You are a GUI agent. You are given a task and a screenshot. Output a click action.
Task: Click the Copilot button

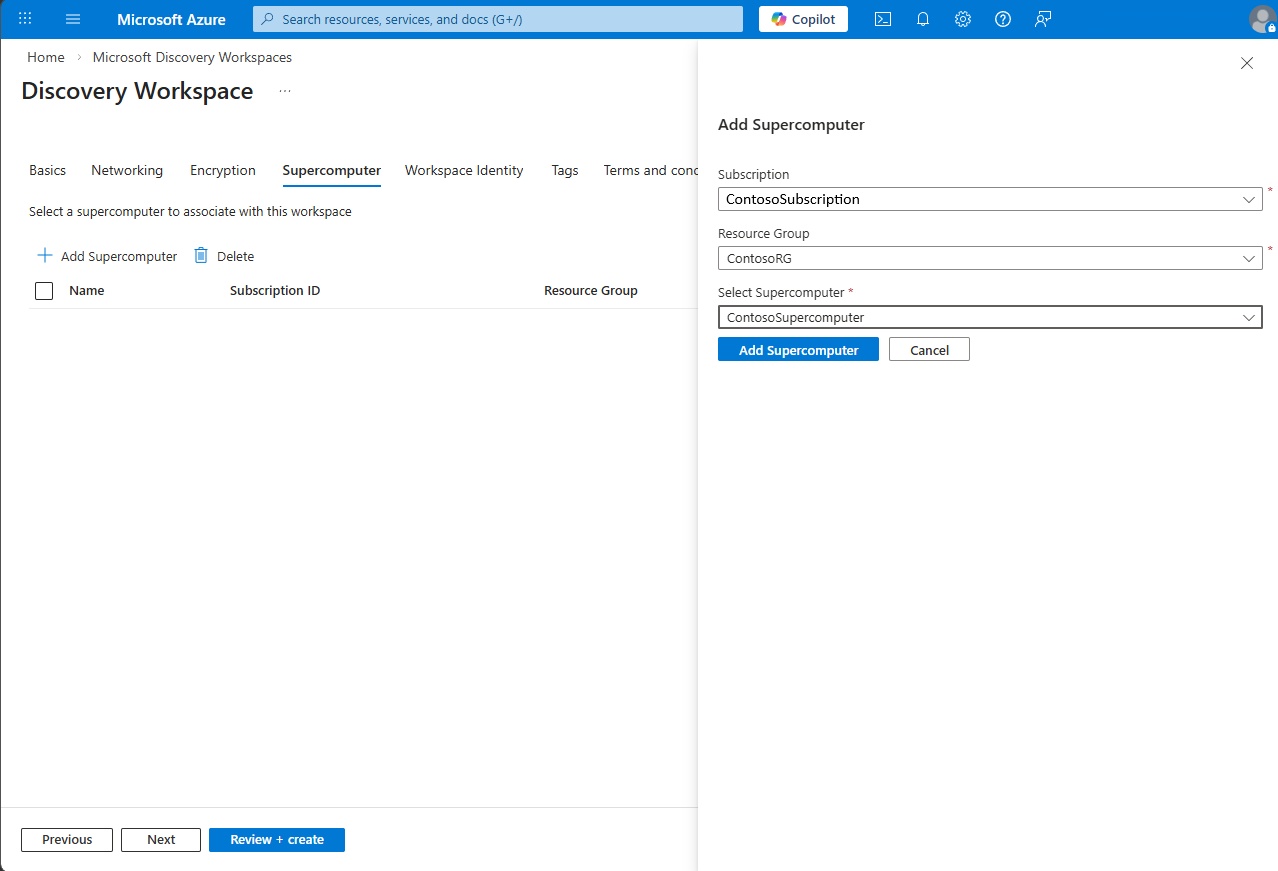[x=803, y=19]
